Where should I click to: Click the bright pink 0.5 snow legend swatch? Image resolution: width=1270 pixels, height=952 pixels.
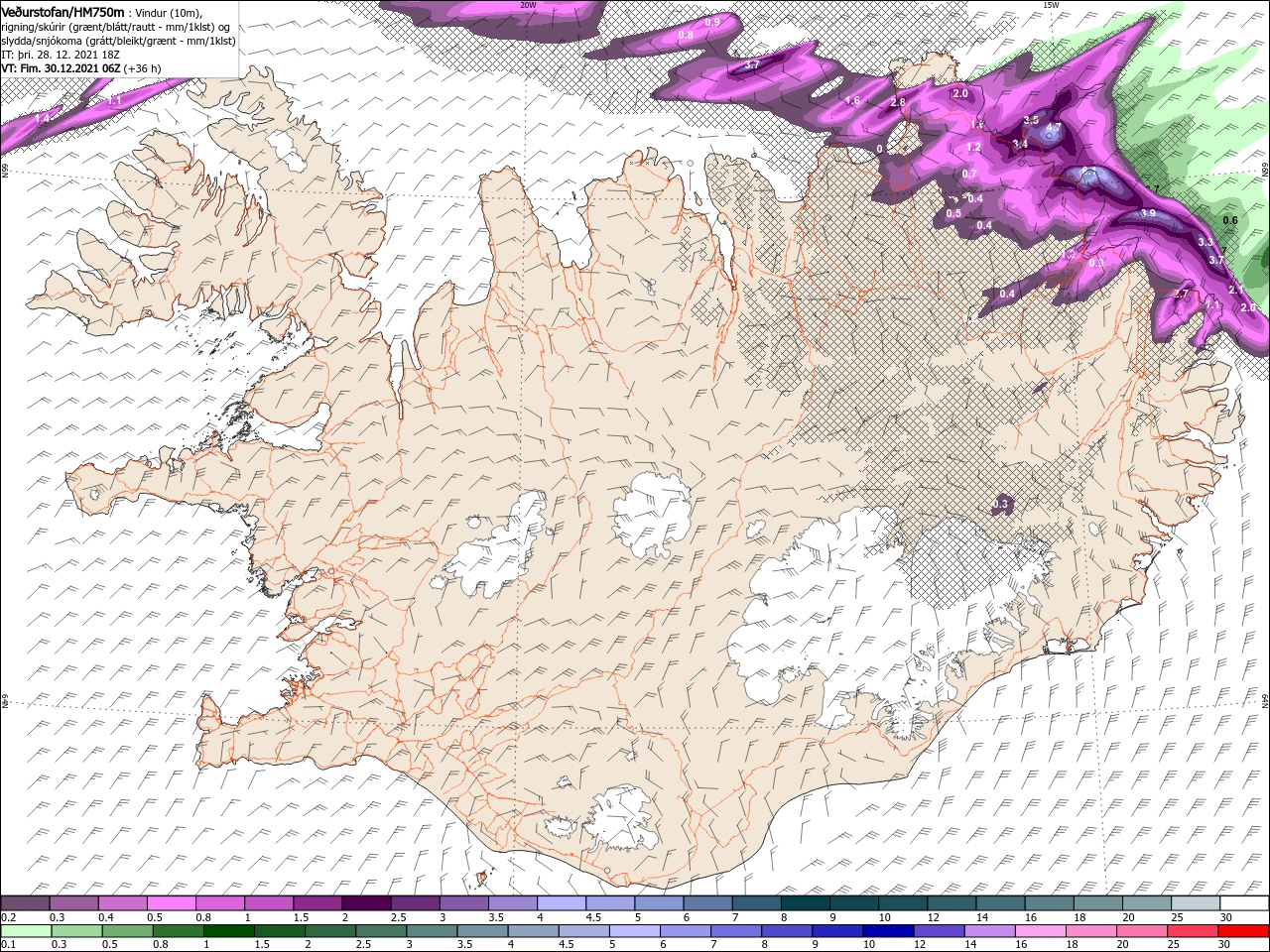(x=171, y=902)
